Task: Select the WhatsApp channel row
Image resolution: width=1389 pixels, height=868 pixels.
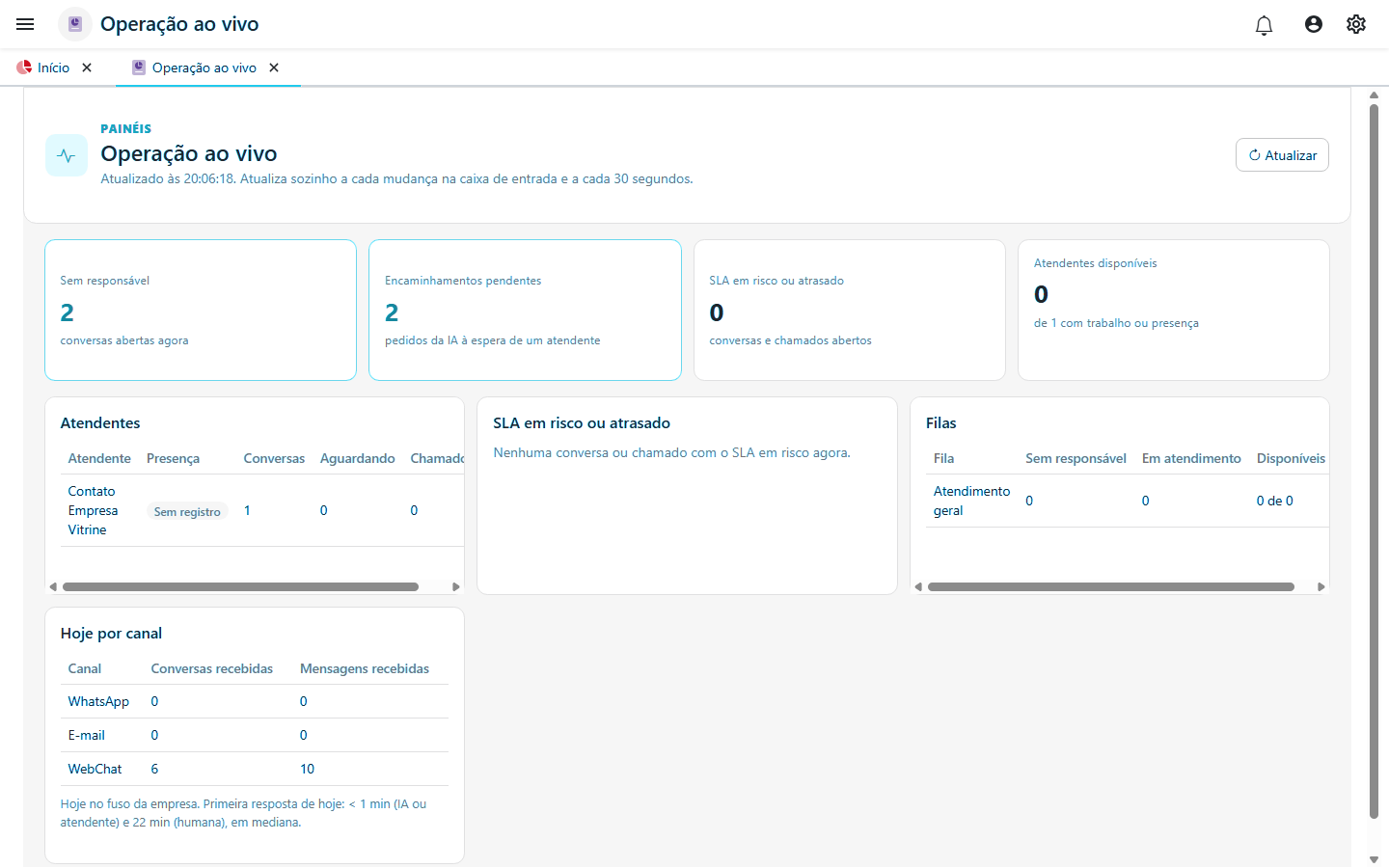Action: coord(255,701)
